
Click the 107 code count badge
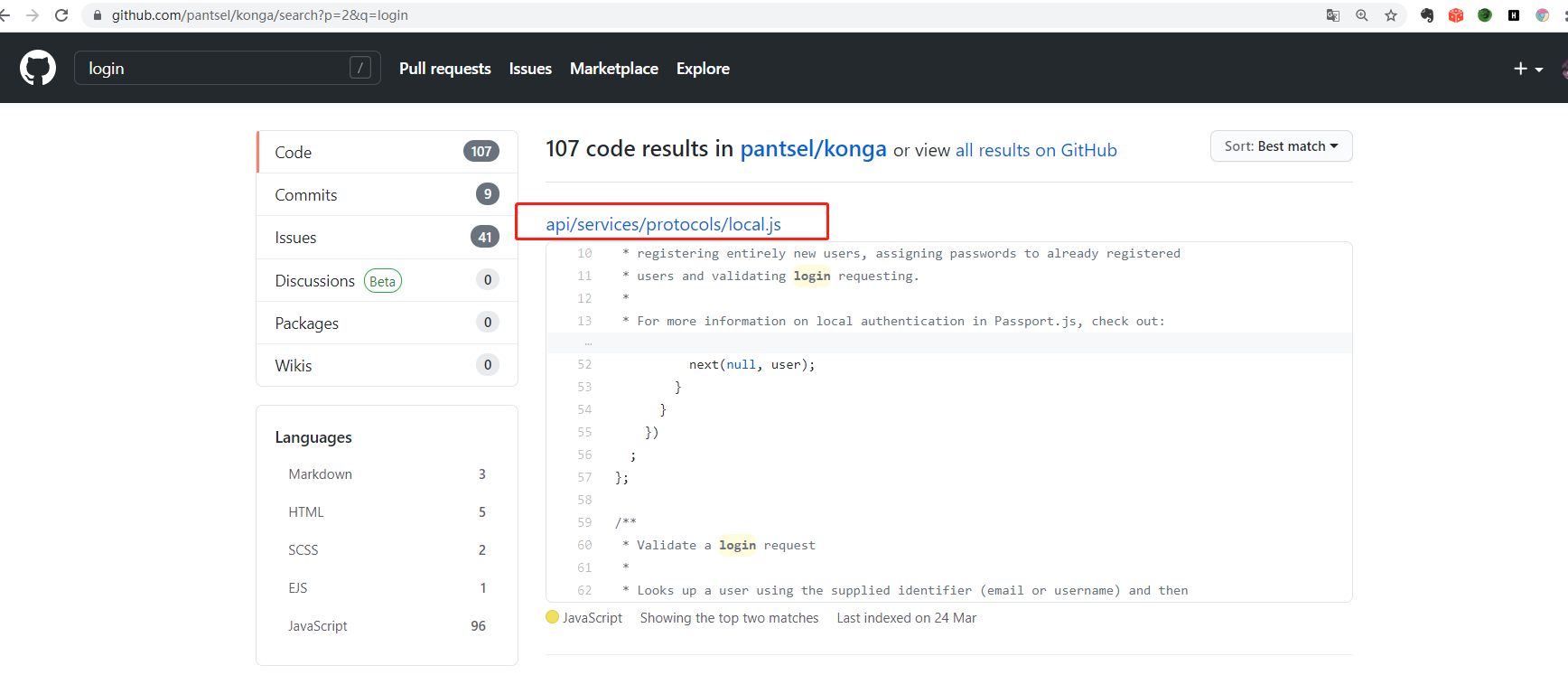click(481, 152)
